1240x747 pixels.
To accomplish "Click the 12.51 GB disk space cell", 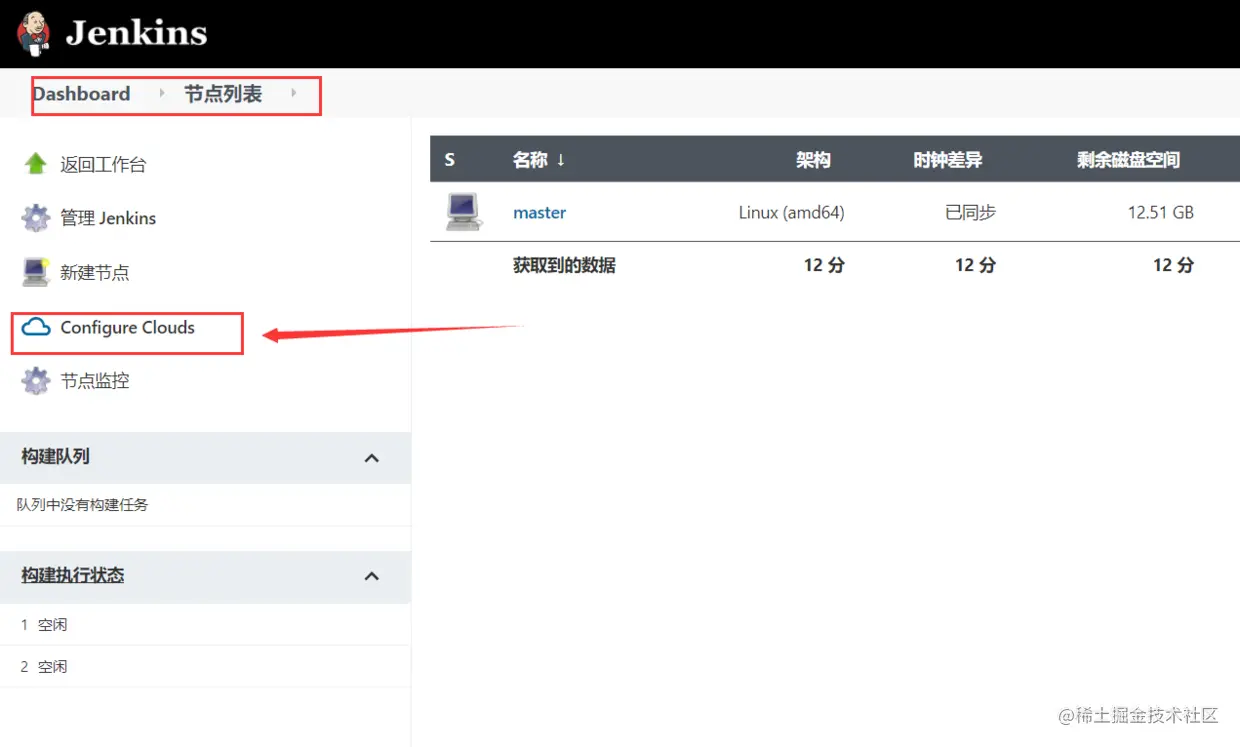I will [x=1161, y=213].
